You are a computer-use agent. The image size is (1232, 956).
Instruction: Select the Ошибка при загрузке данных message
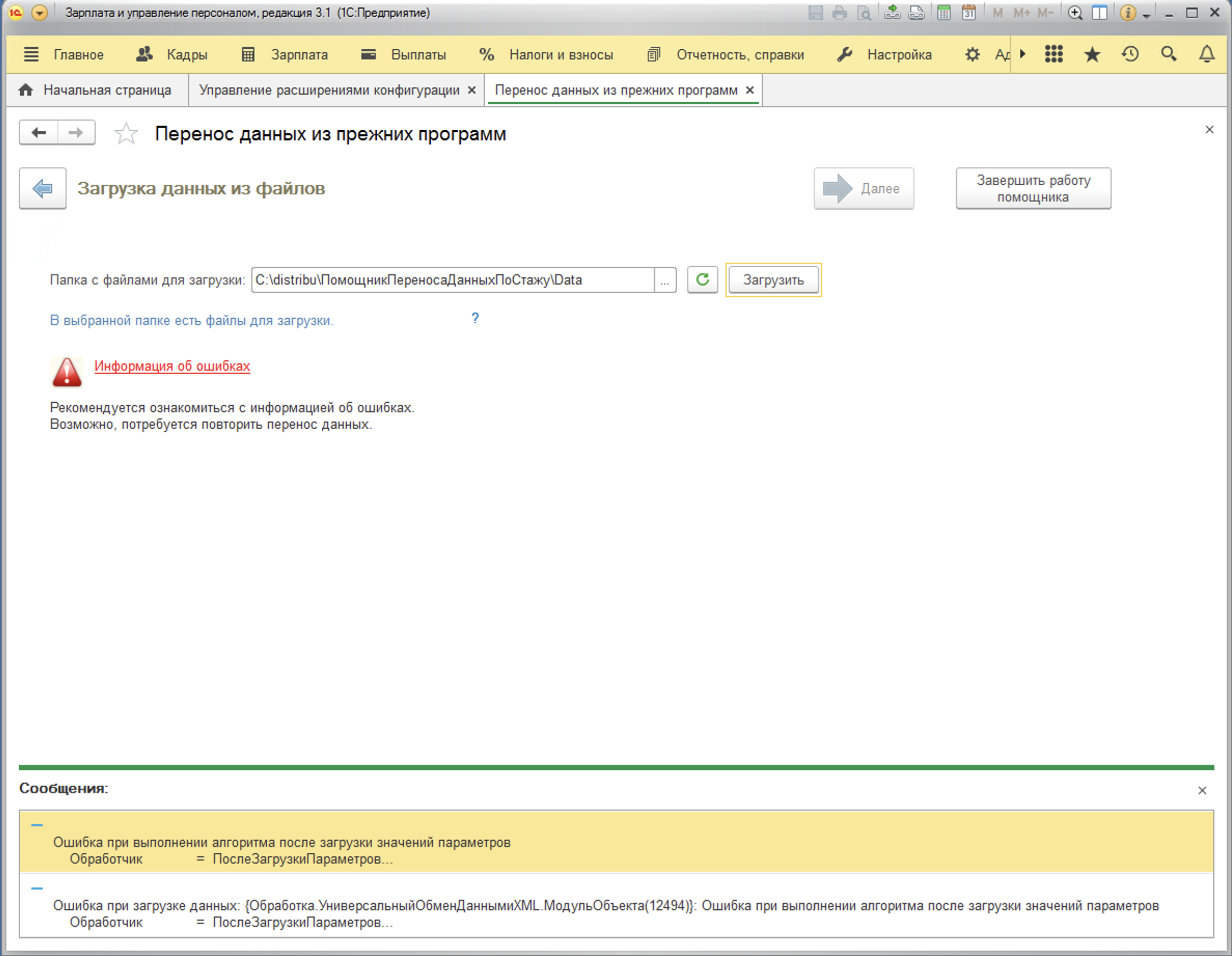coord(616,906)
